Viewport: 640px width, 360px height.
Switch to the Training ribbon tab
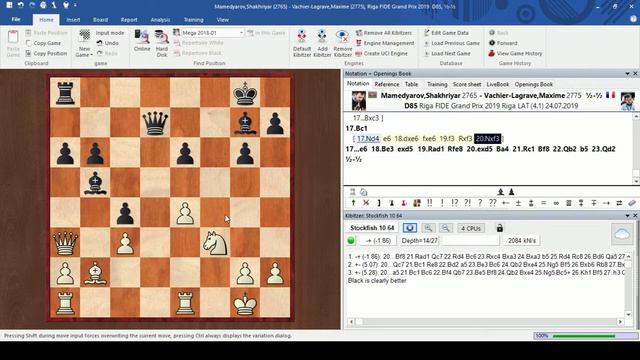tap(193, 20)
